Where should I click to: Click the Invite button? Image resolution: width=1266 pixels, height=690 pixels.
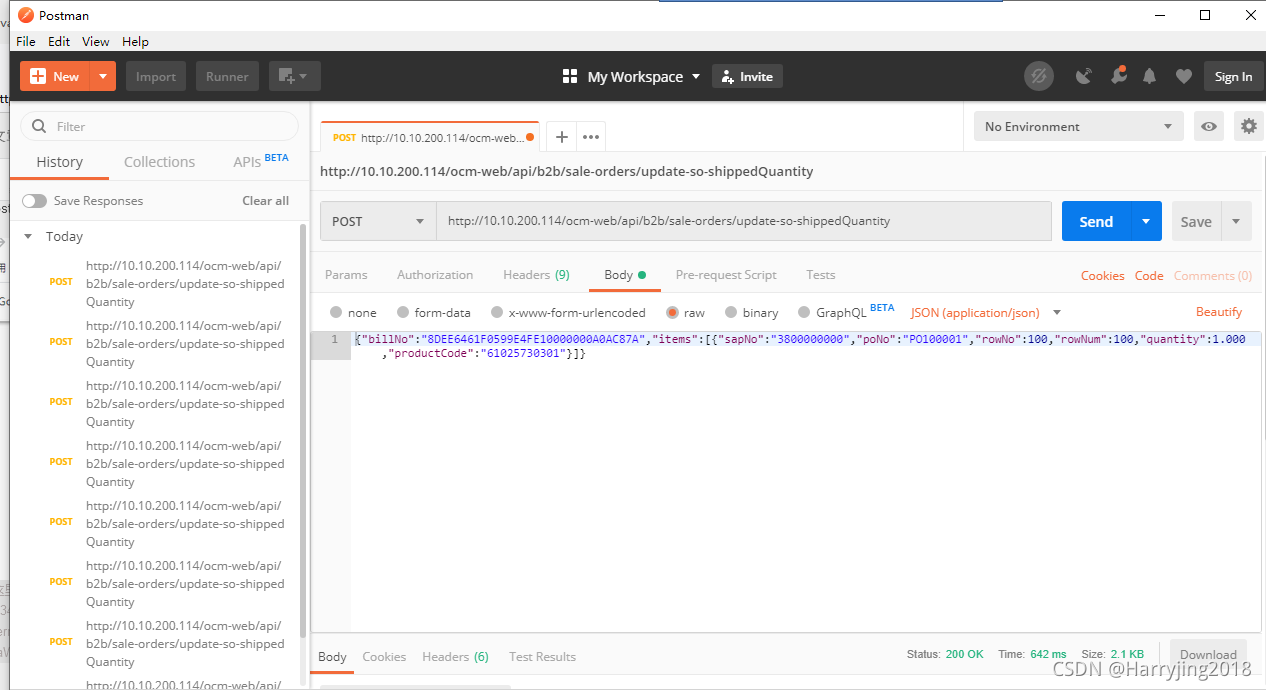coord(747,76)
